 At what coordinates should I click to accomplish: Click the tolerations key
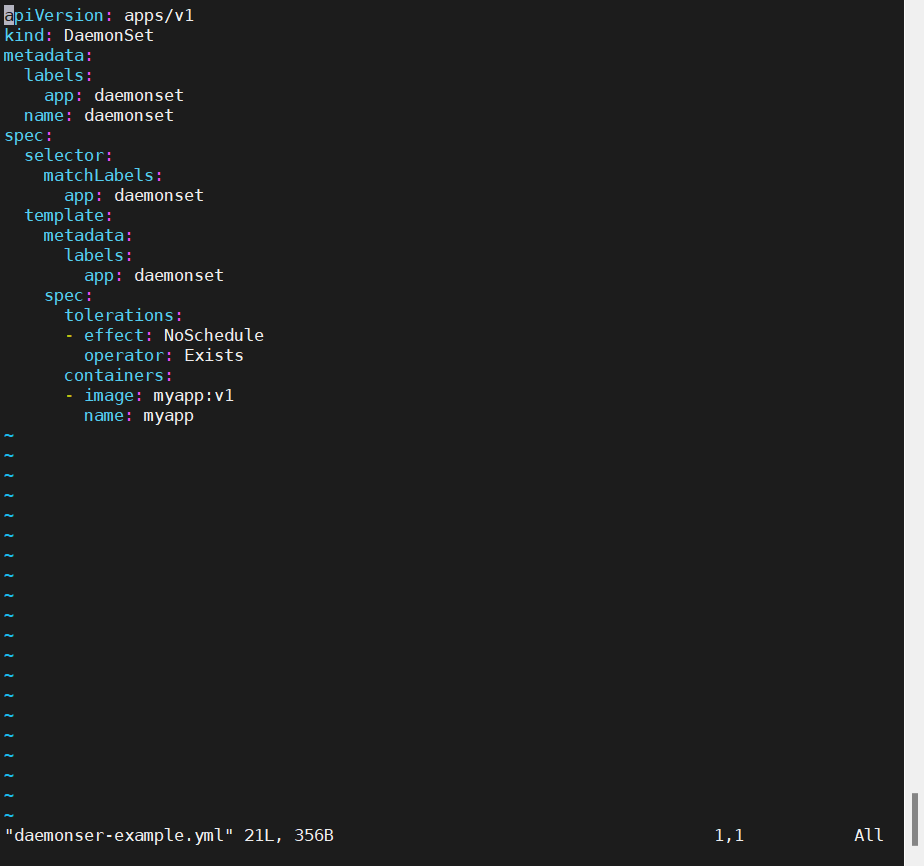coord(119,316)
